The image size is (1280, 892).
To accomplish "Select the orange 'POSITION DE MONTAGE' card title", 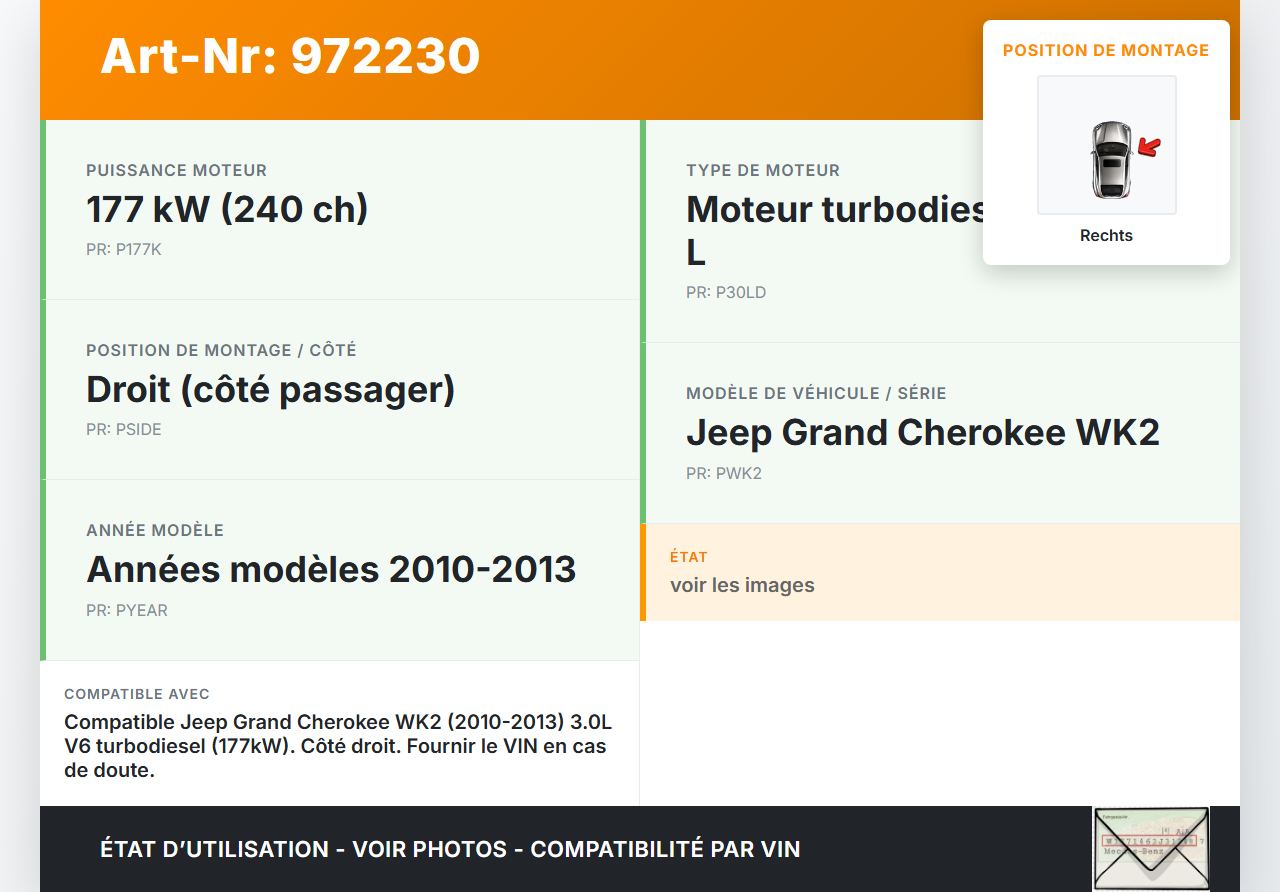I will coord(1106,50).
